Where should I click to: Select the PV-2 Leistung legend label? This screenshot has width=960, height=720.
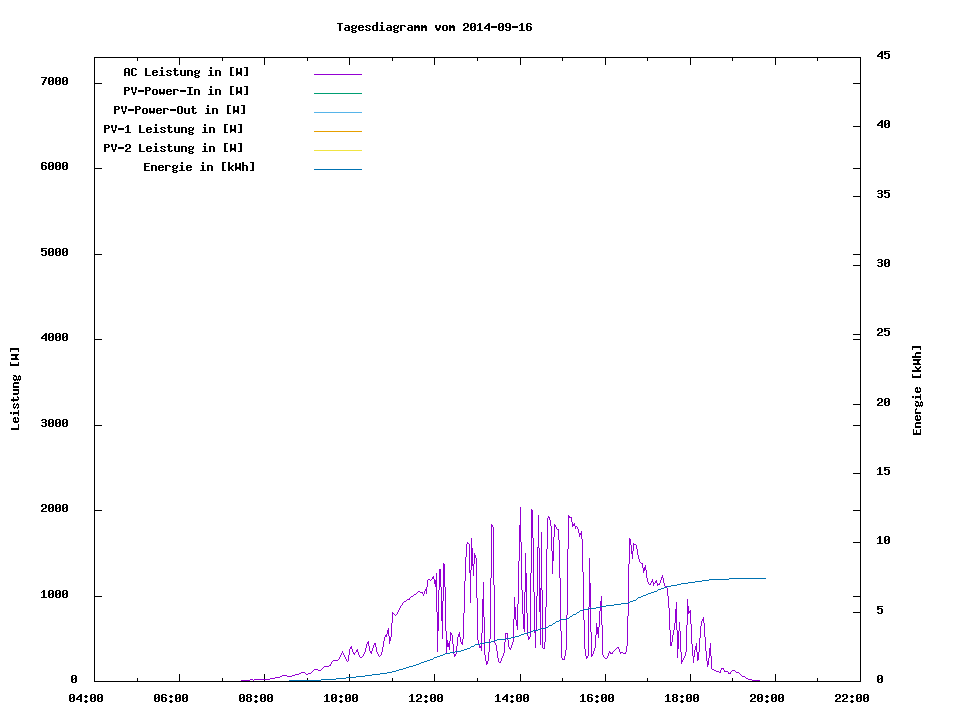pyautogui.click(x=173, y=148)
